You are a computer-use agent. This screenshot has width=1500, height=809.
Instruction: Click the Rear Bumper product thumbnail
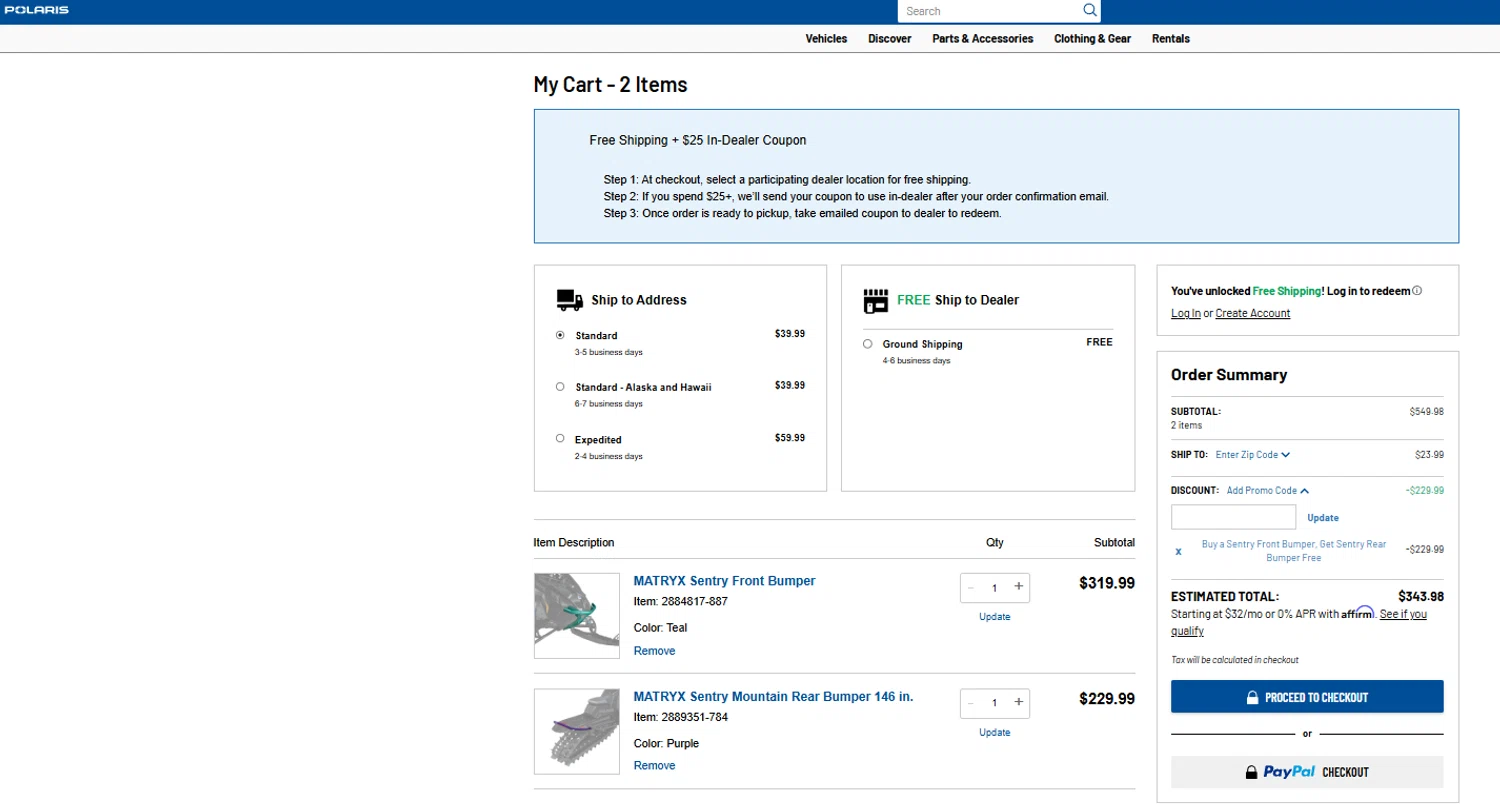click(577, 731)
